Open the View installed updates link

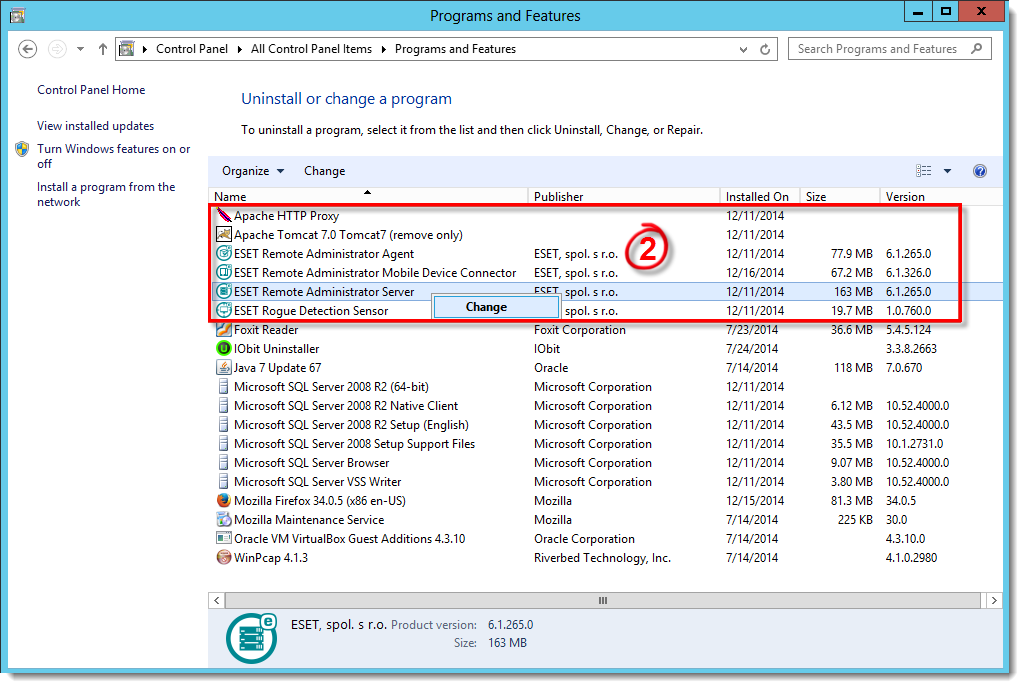tap(95, 125)
